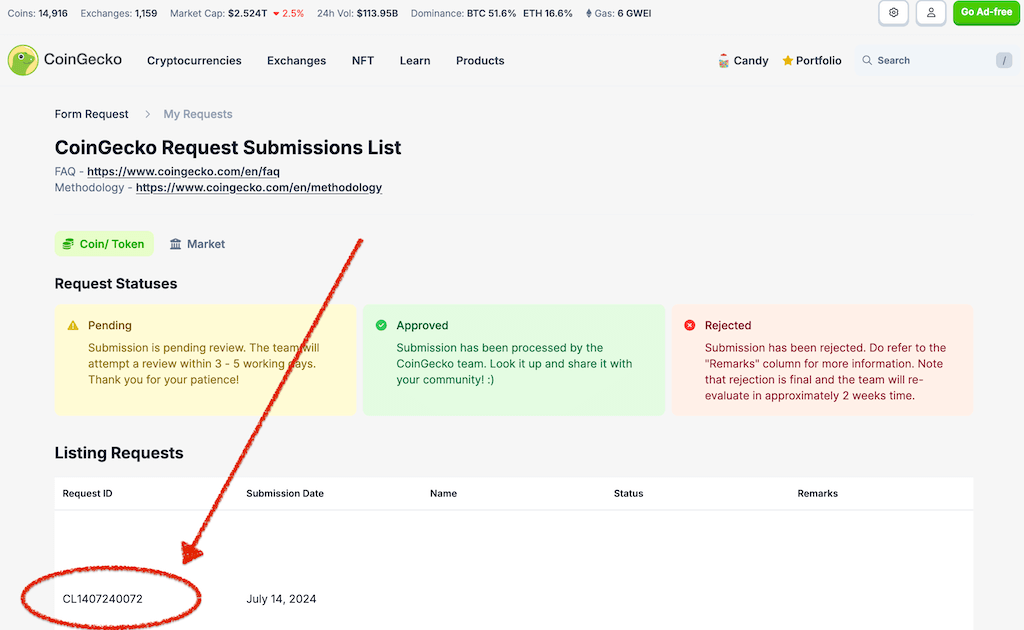Viewport: 1024px width, 630px height.
Task: Open the settings gear button
Action: pos(893,12)
